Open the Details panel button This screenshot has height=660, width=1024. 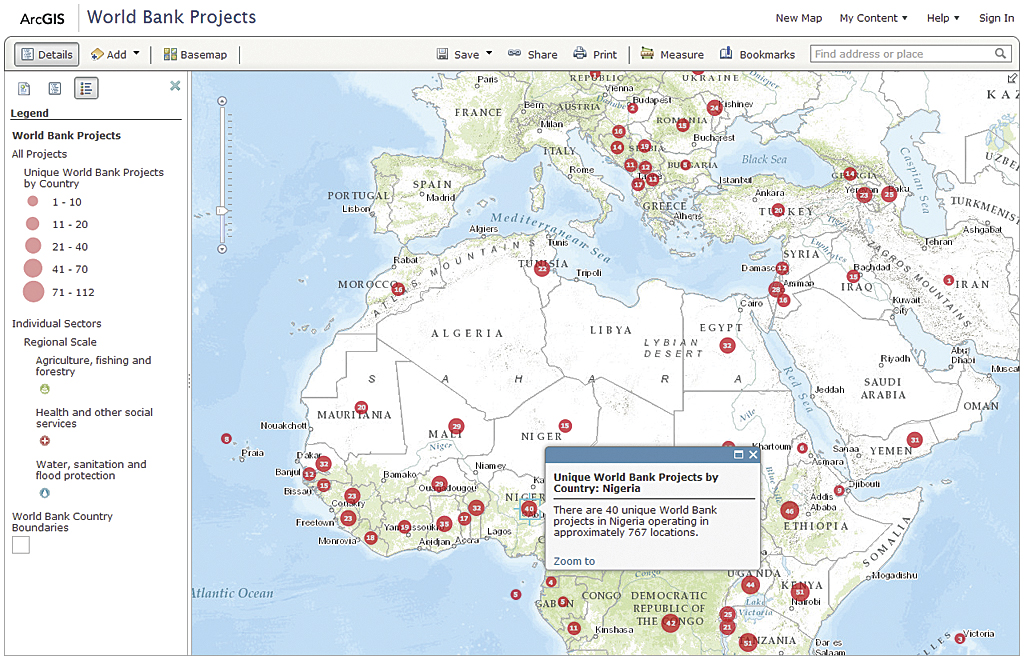[46, 55]
